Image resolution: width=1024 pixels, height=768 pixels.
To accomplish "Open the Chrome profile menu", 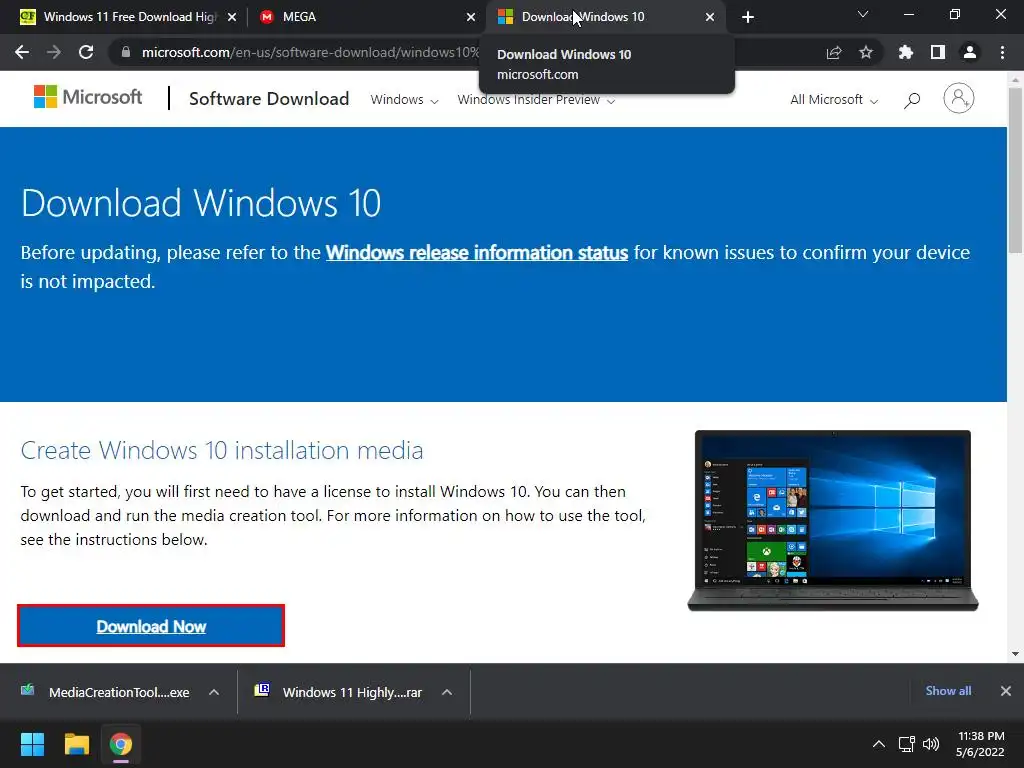I will click(x=970, y=52).
